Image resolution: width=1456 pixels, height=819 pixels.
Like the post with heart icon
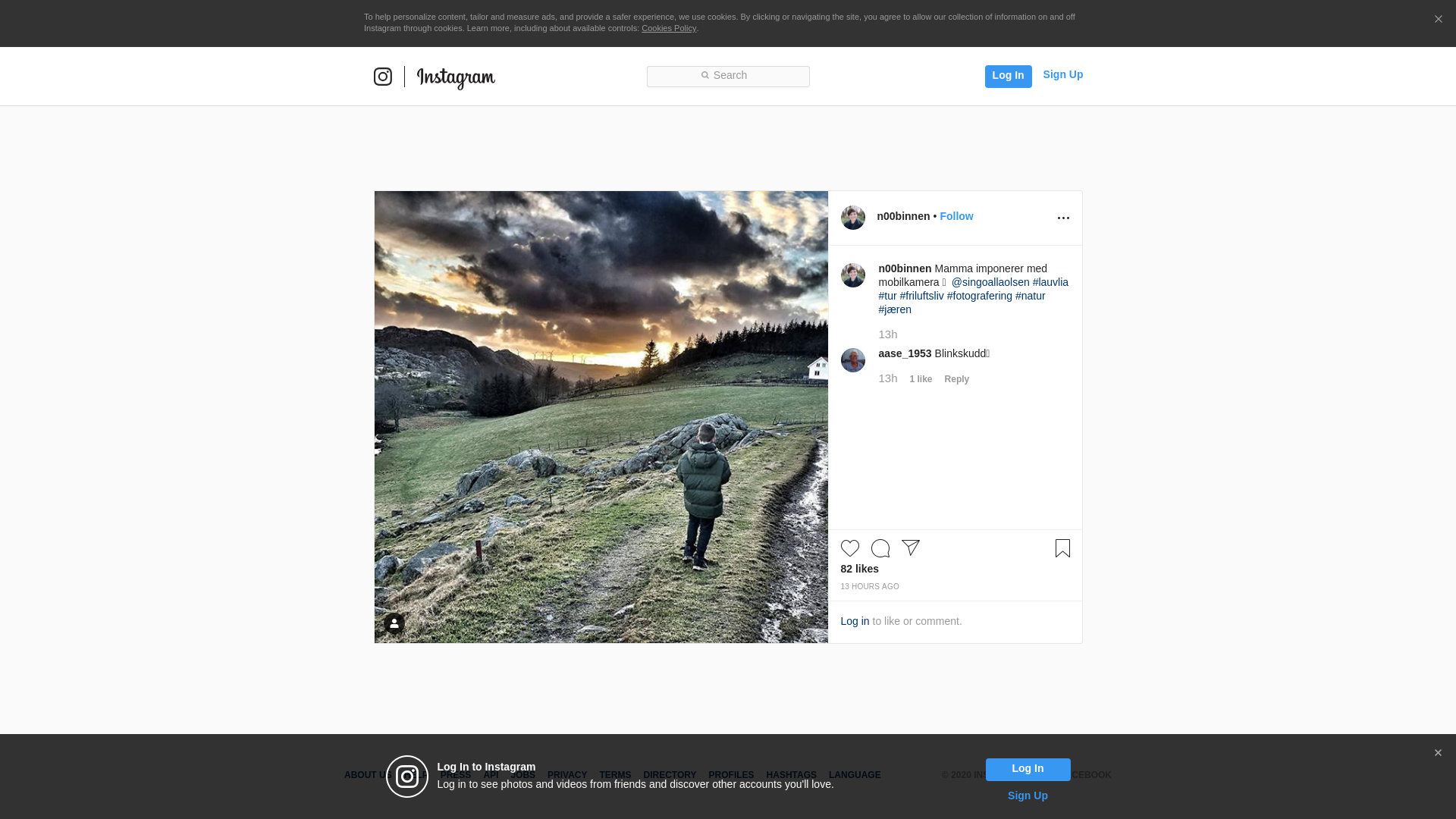850,548
